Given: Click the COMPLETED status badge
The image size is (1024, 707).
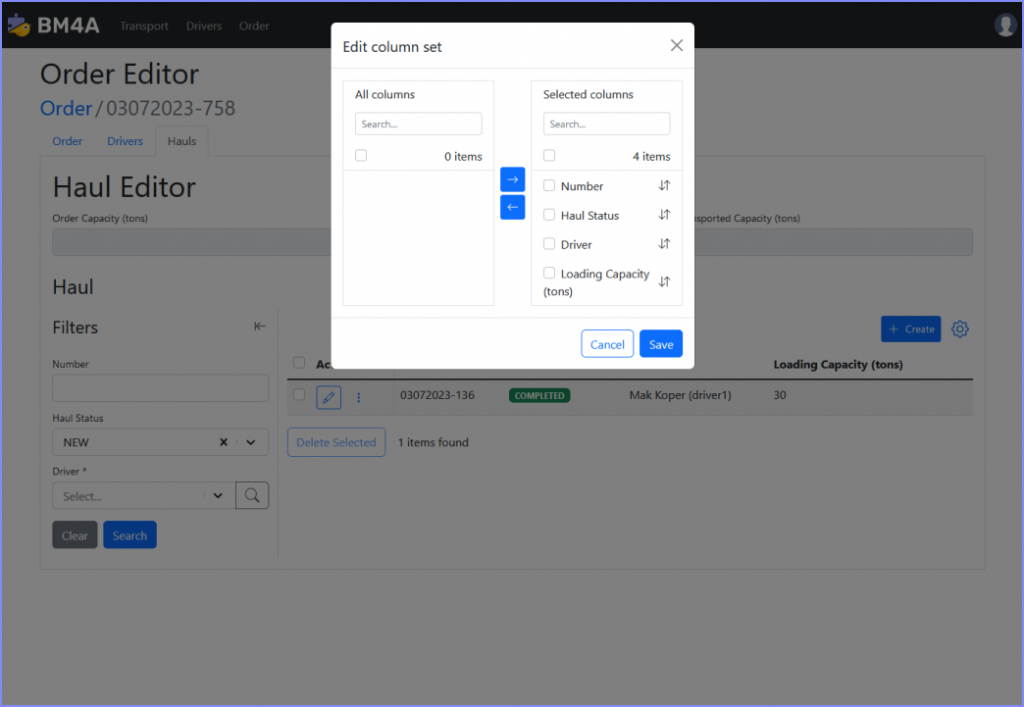Looking at the screenshot, I should [539, 396].
